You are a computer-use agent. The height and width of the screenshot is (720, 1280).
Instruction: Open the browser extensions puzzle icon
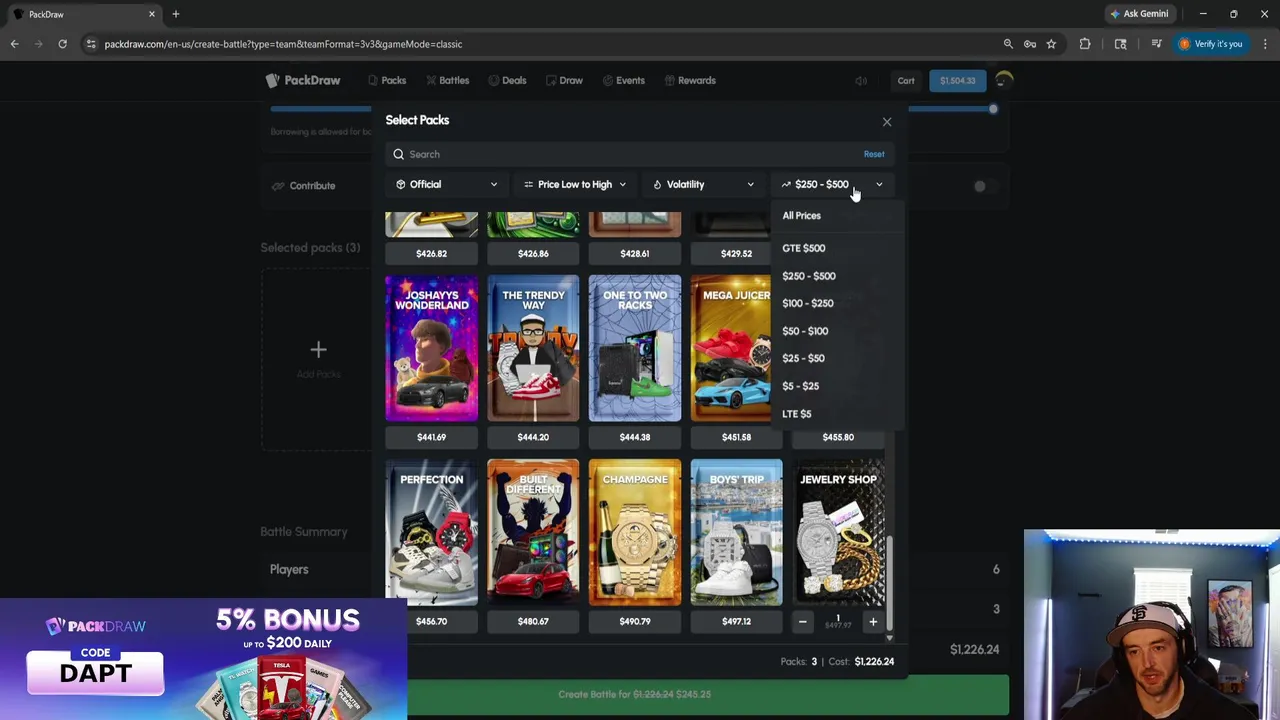pyautogui.click(x=1085, y=44)
